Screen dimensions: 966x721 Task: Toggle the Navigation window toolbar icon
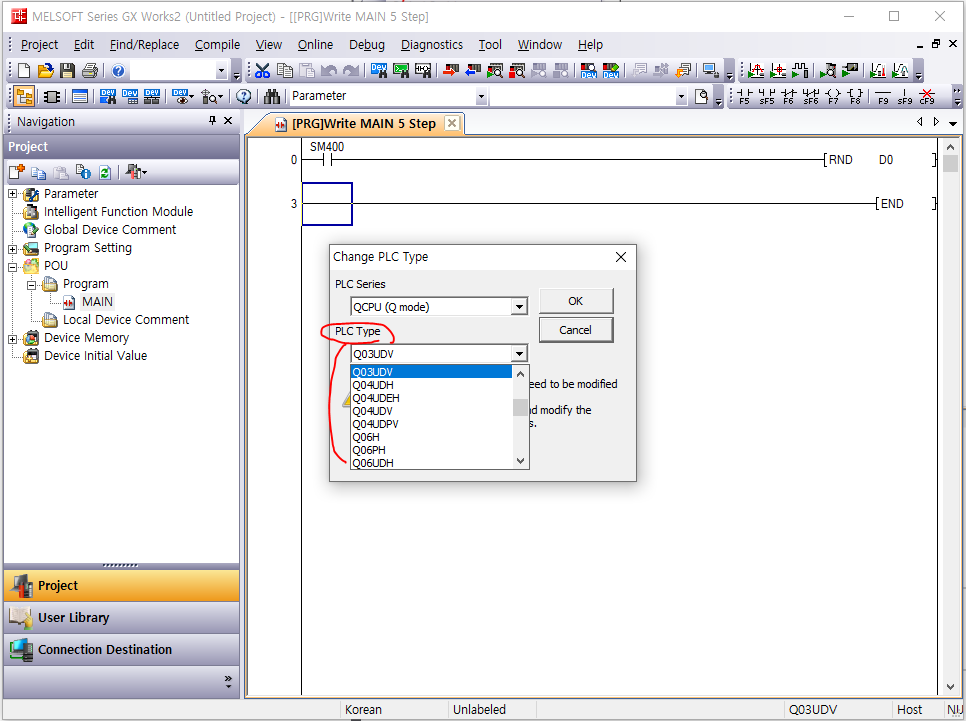24,96
